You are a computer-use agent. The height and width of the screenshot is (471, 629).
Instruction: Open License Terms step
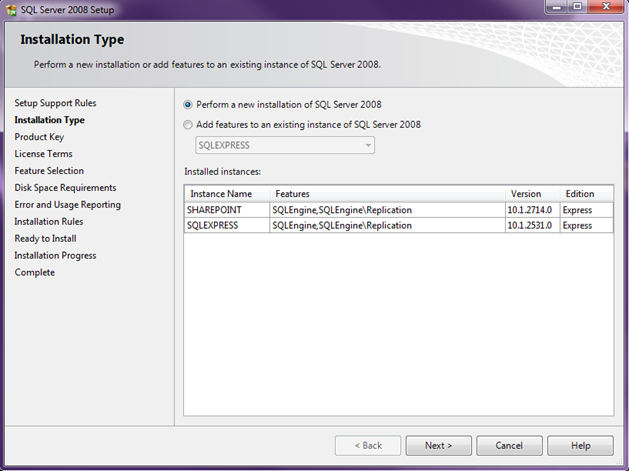tap(43, 154)
